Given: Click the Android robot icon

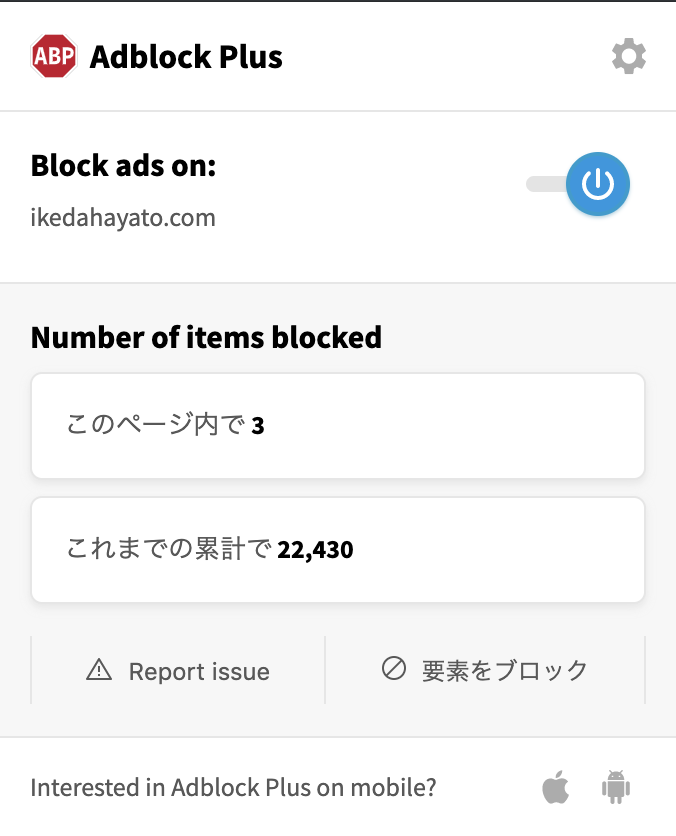Looking at the screenshot, I should click(x=616, y=787).
